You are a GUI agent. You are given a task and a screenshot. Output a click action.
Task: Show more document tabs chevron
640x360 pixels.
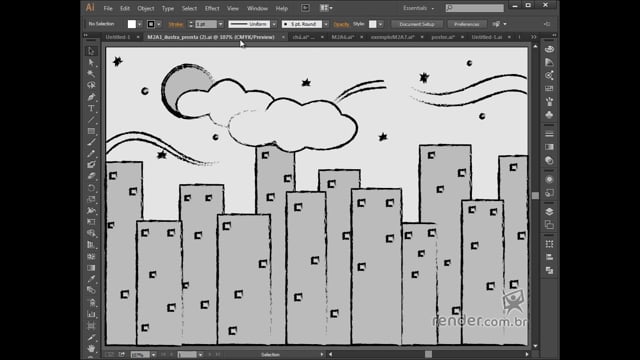[x=533, y=37]
